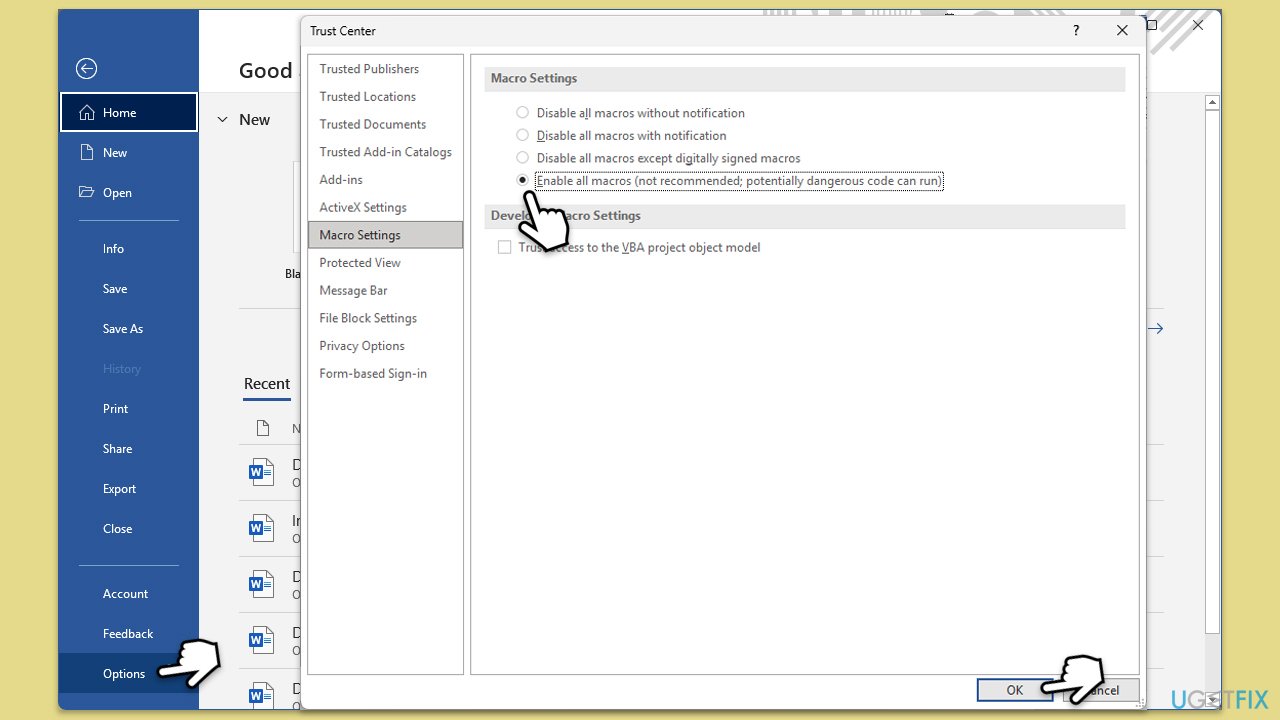Click OK in the Trust Center dialog
The height and width of the screenshot is (720, 1280).
[1014, 690]
